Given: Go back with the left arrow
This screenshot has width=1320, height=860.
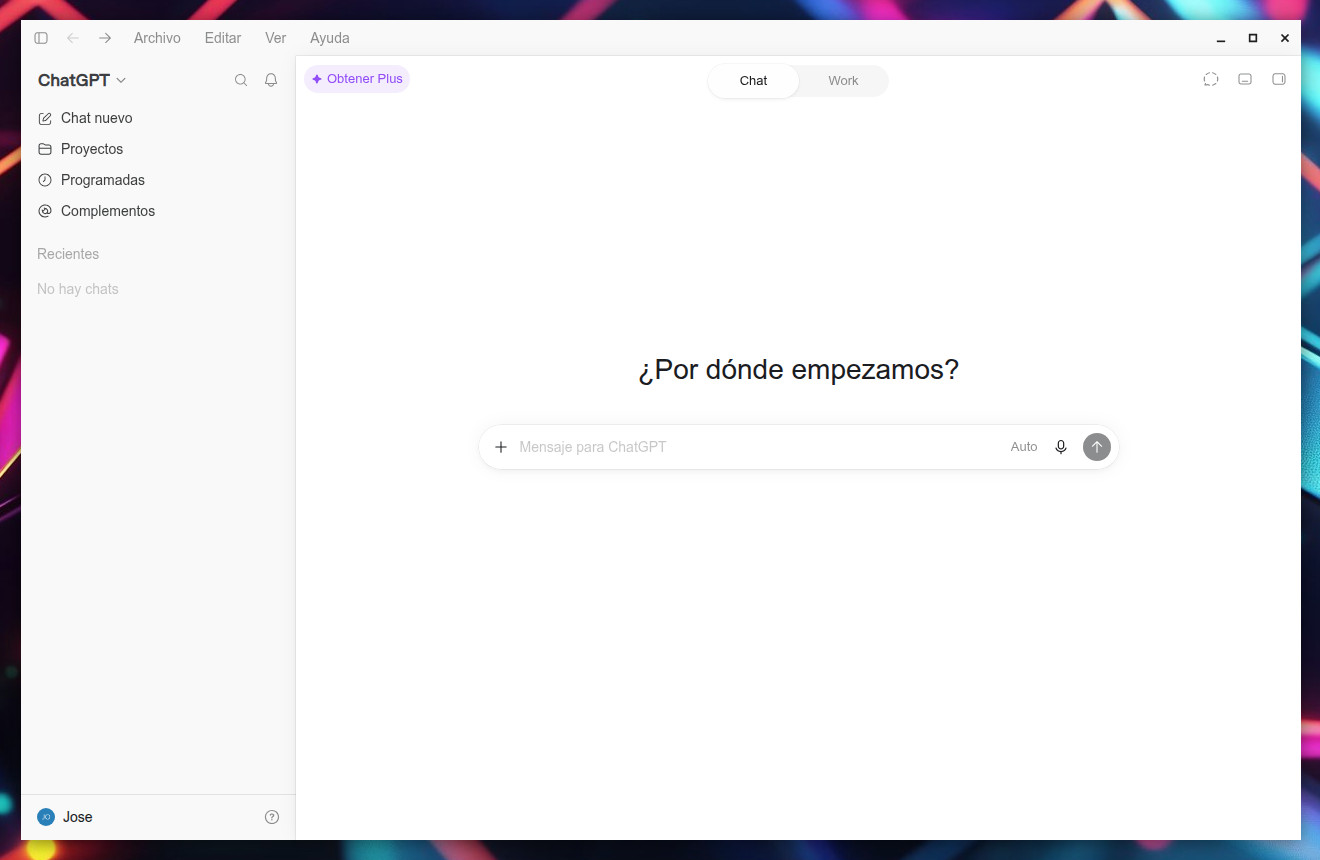Looking at the screenshot, I should pos(73,38).
